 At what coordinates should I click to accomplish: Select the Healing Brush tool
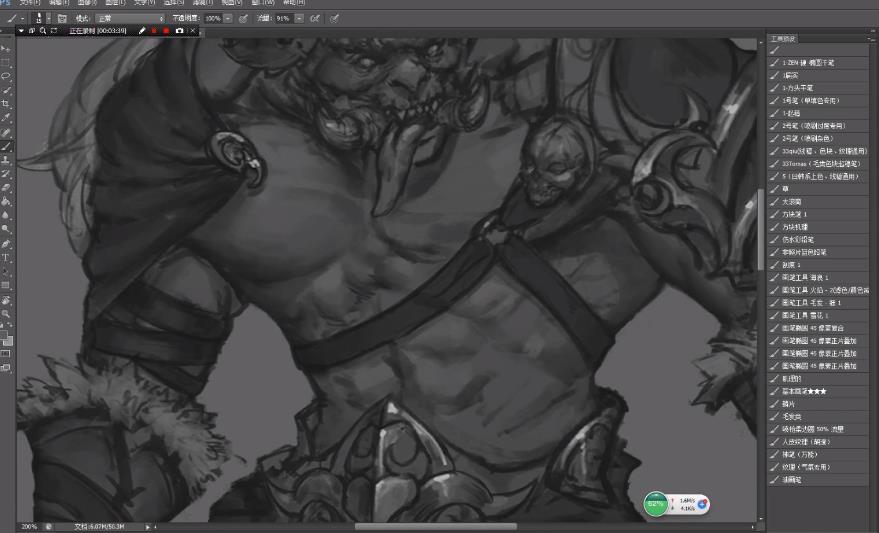pos(6,132)
